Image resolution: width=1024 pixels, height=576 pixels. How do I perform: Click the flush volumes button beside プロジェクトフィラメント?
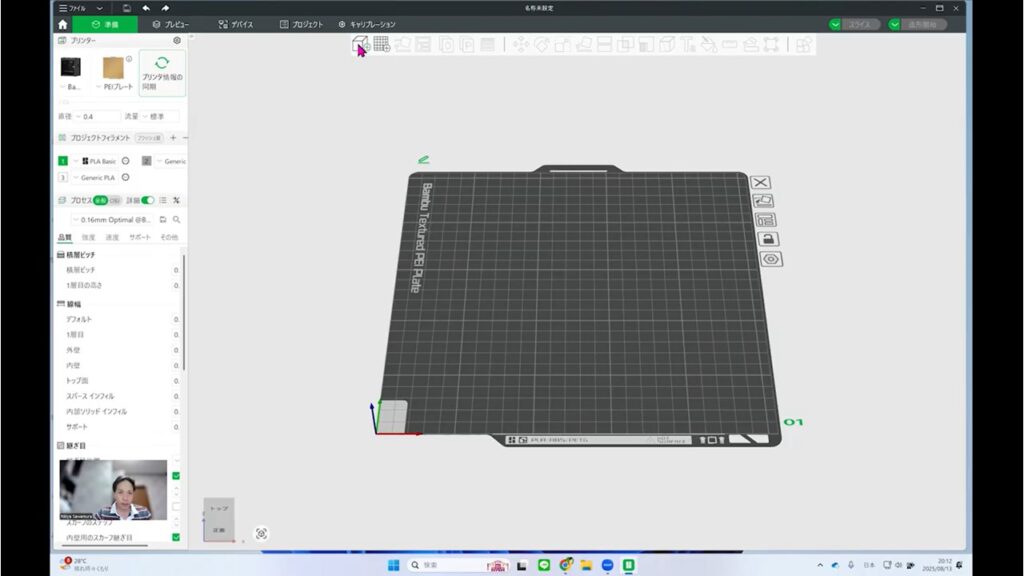tap(149, 138)
